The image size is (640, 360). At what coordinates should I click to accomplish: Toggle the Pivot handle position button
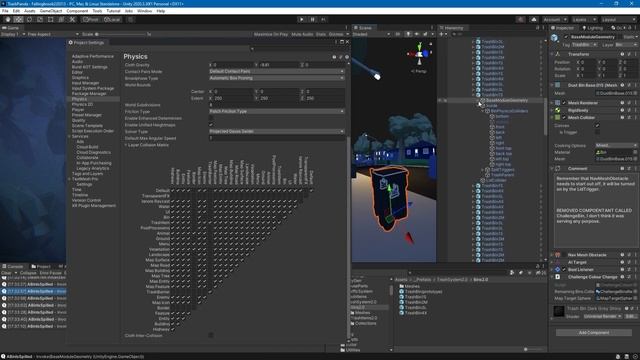tap(91, 19)
